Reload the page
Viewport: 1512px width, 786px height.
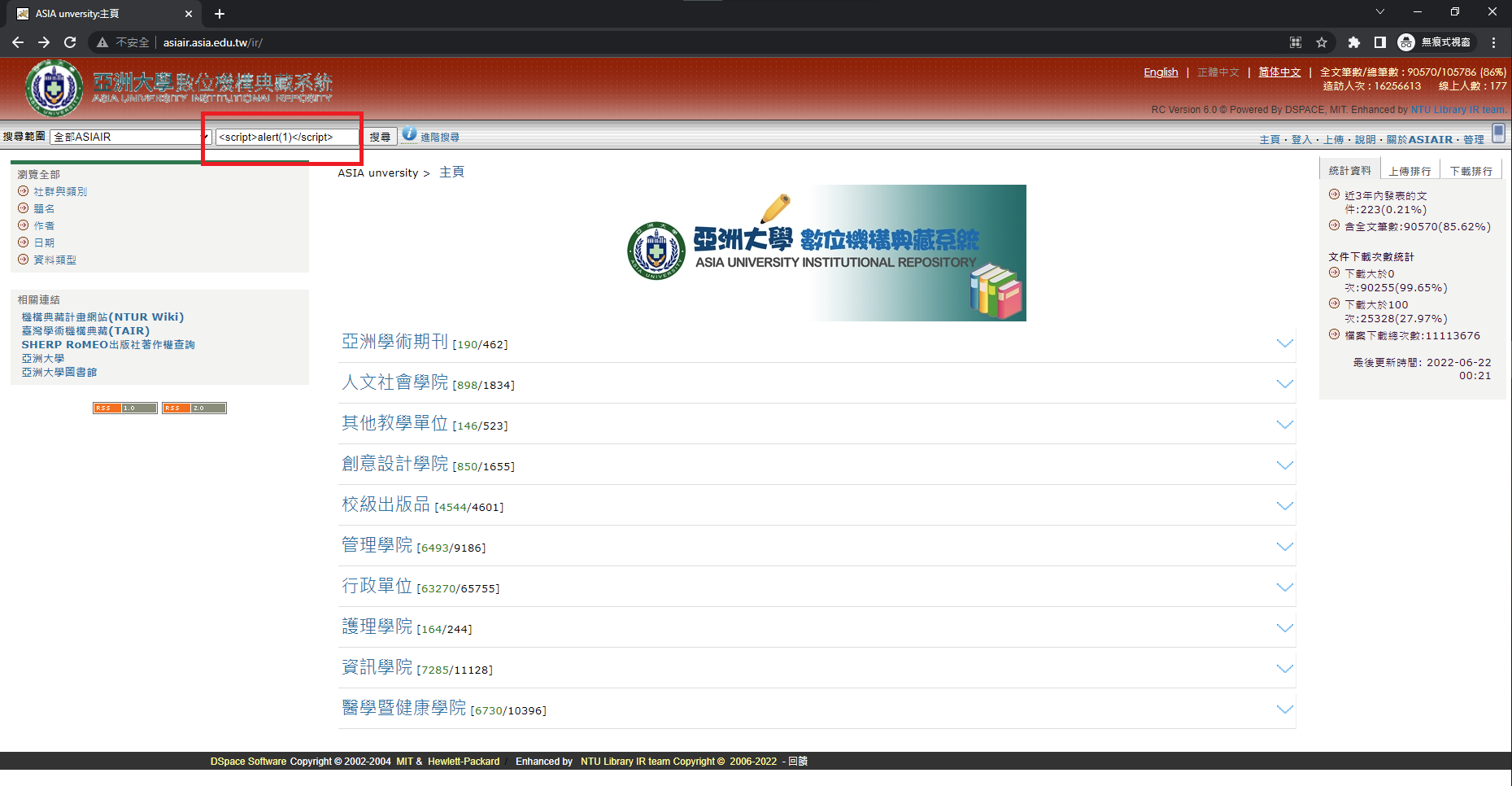point(70,42)
